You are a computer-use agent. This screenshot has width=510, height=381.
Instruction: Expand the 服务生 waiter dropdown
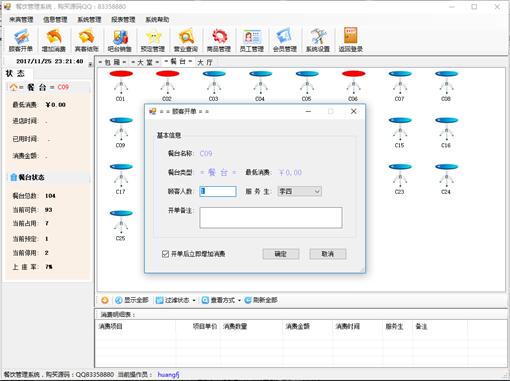click(x=317, y=191)
